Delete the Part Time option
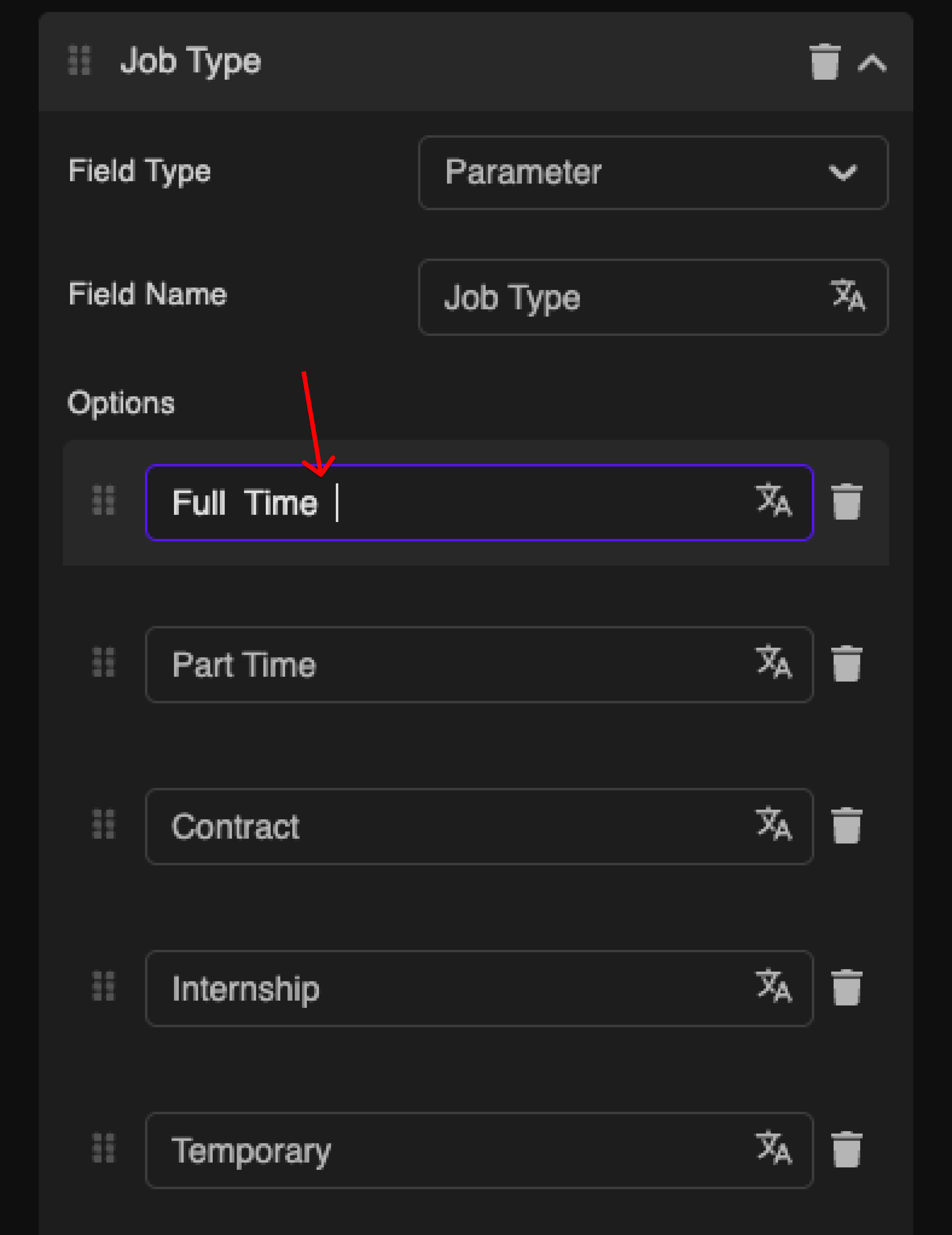The image size is (952, 1235). click(x=846, y=663)
